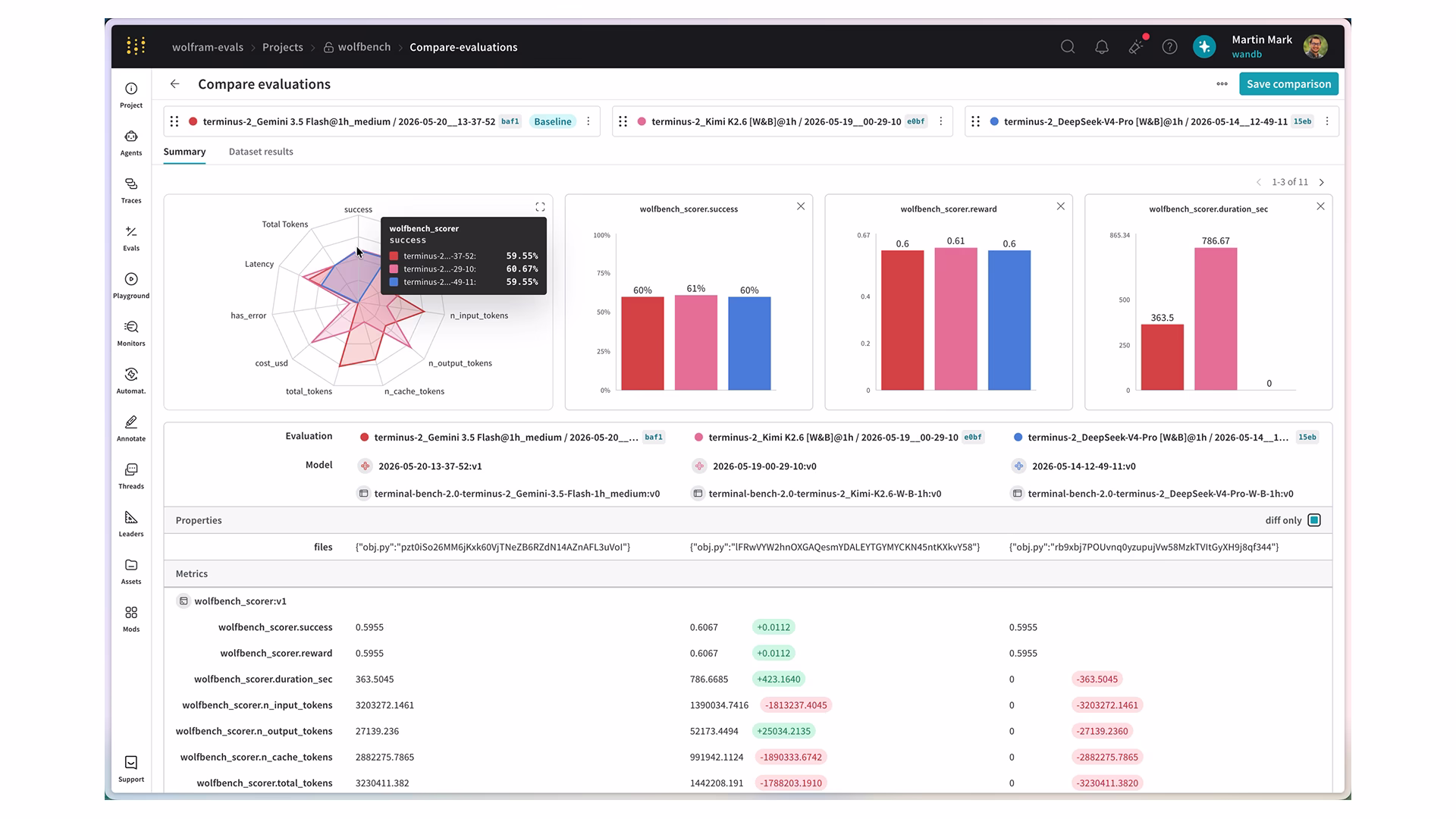
Task: Click red color dot of Gemini evaluation chip
Action: coord(193,121)
